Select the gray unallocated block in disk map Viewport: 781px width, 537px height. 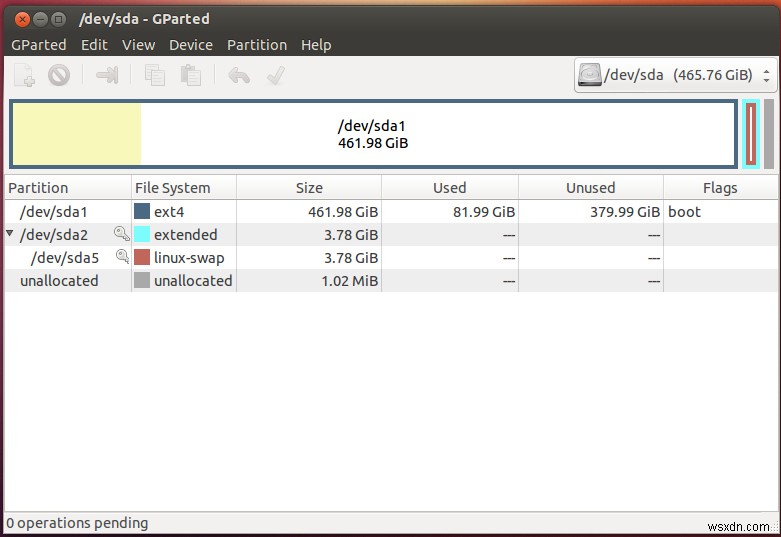point(769,134)
